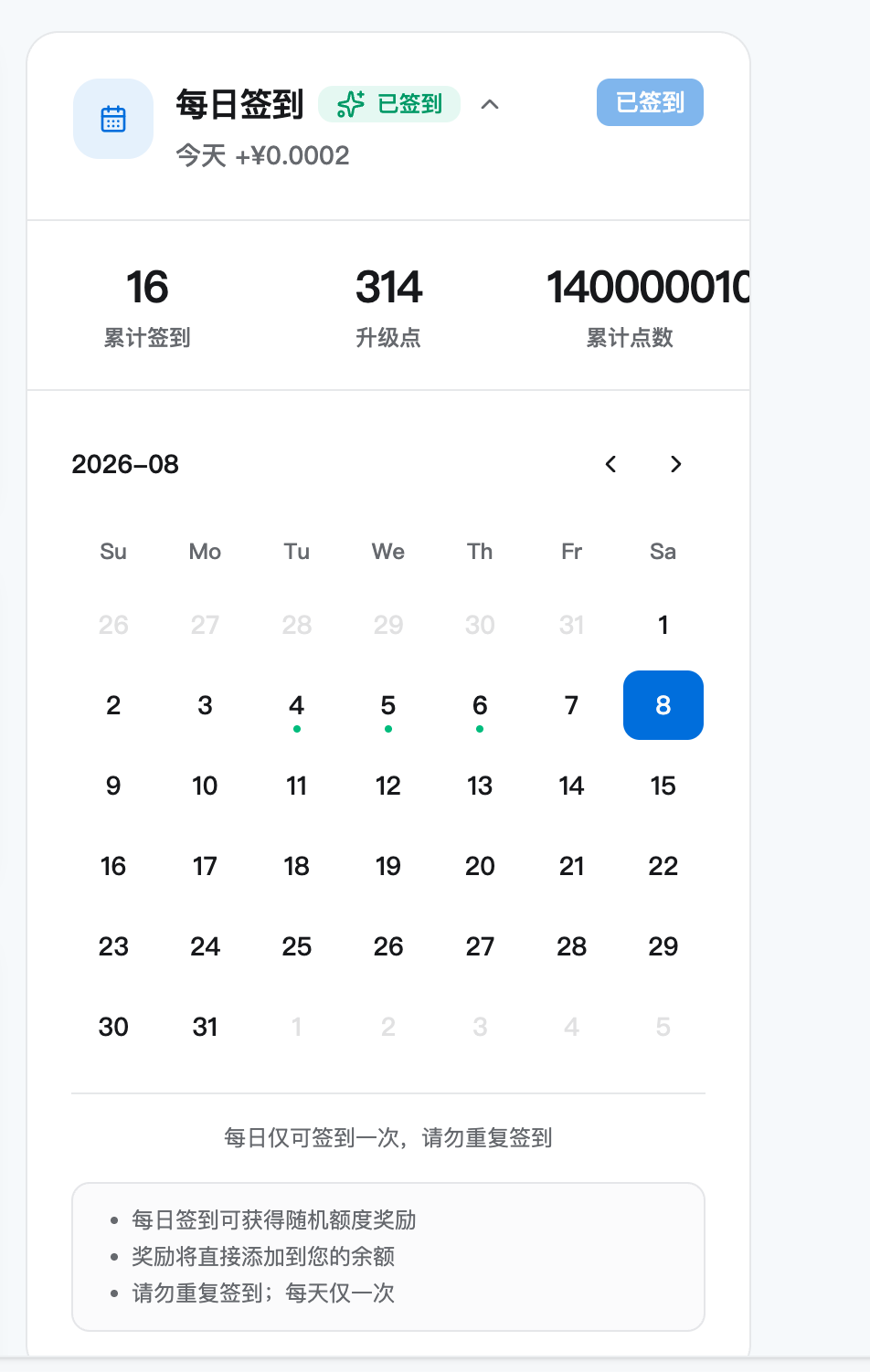Click grayed-out date 5 of next month
This screenshot has height=1372, width=870.
[x=663, y=1027]
